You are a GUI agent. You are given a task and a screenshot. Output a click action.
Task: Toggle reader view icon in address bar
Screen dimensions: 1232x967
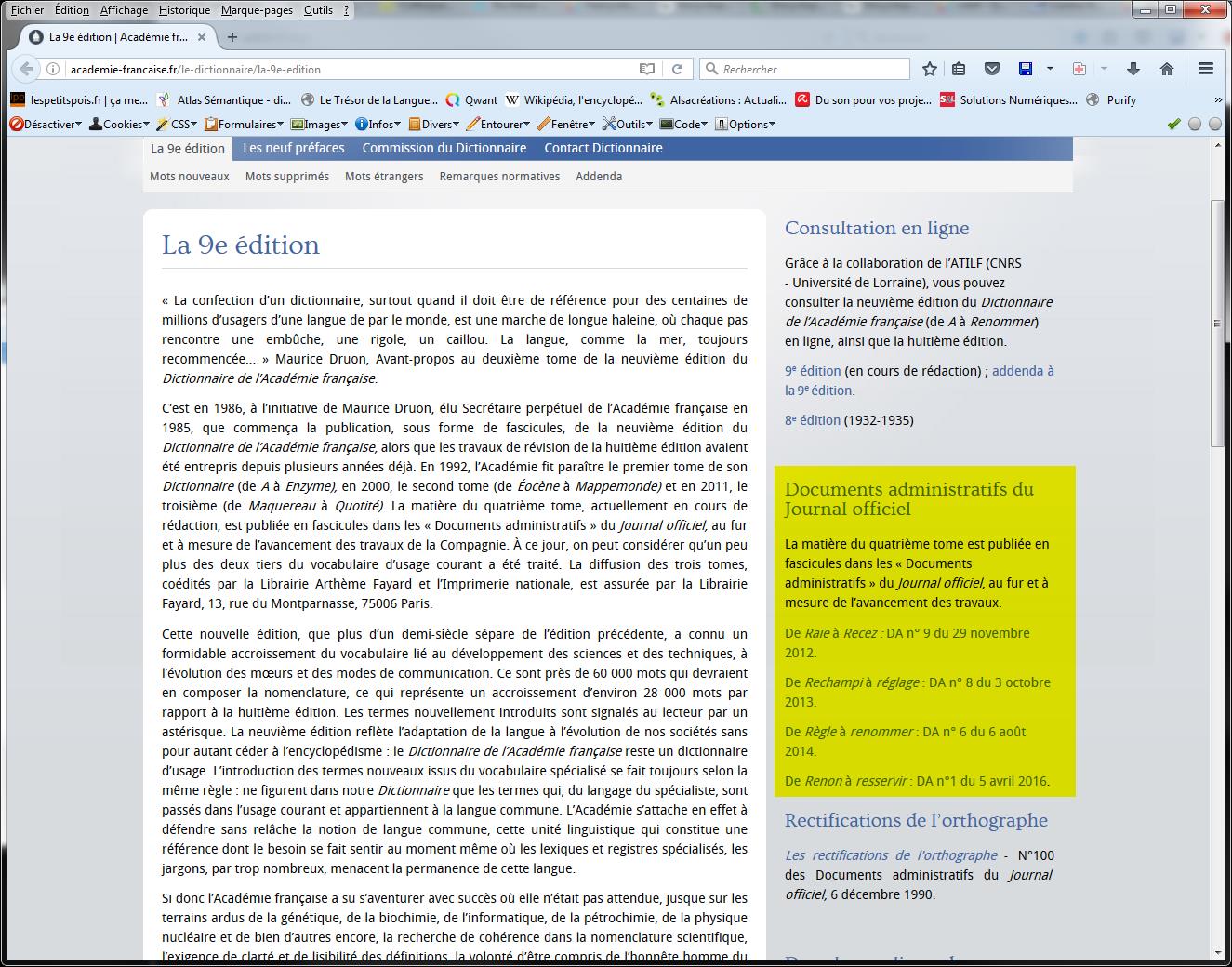pos(647,69)
